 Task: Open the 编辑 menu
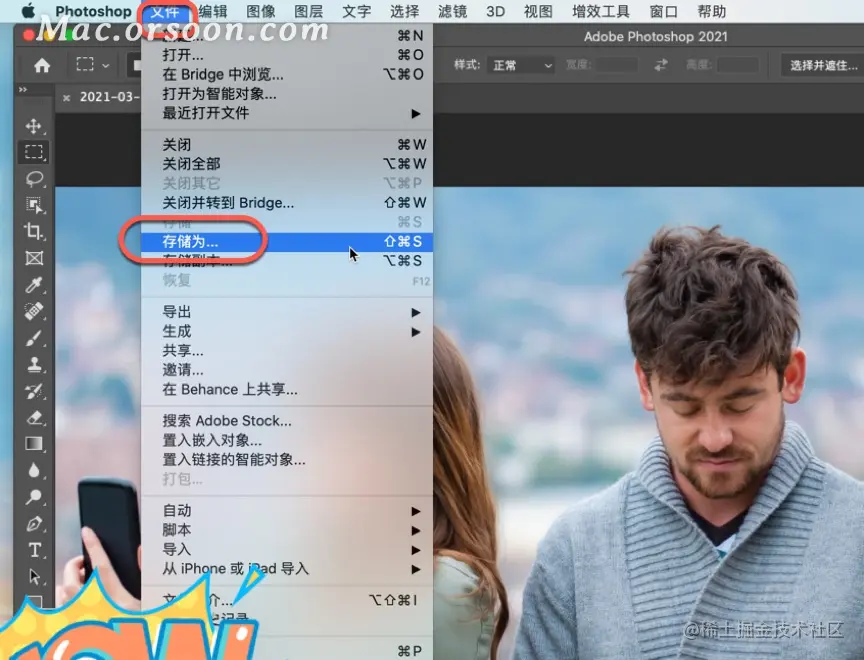(x=213, y=11)
